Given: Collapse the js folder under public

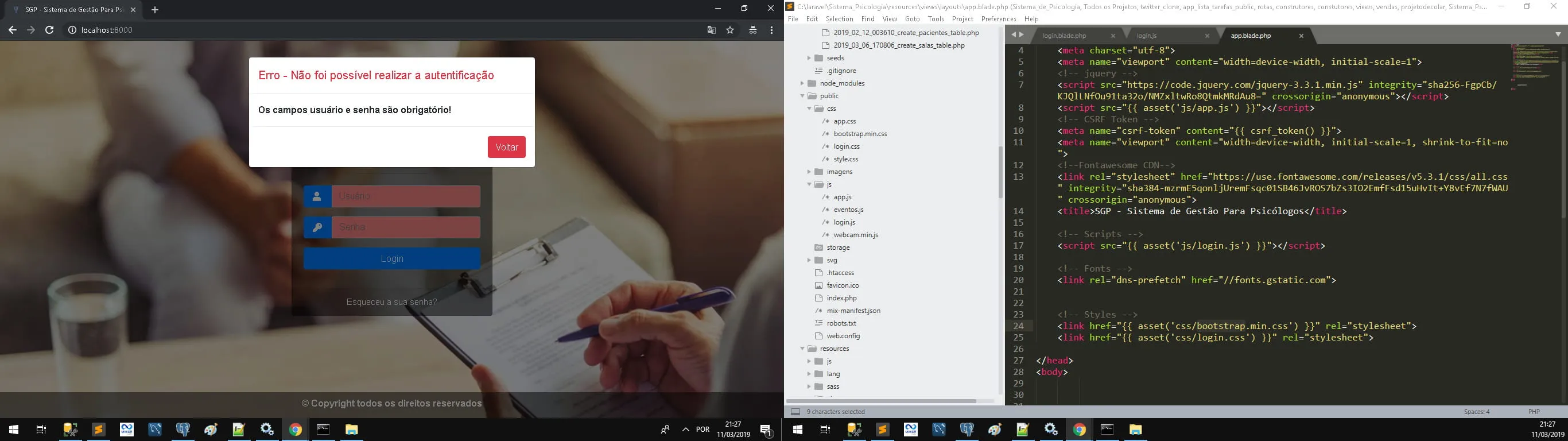Looking at the screenshot, I should pos(809,184).
